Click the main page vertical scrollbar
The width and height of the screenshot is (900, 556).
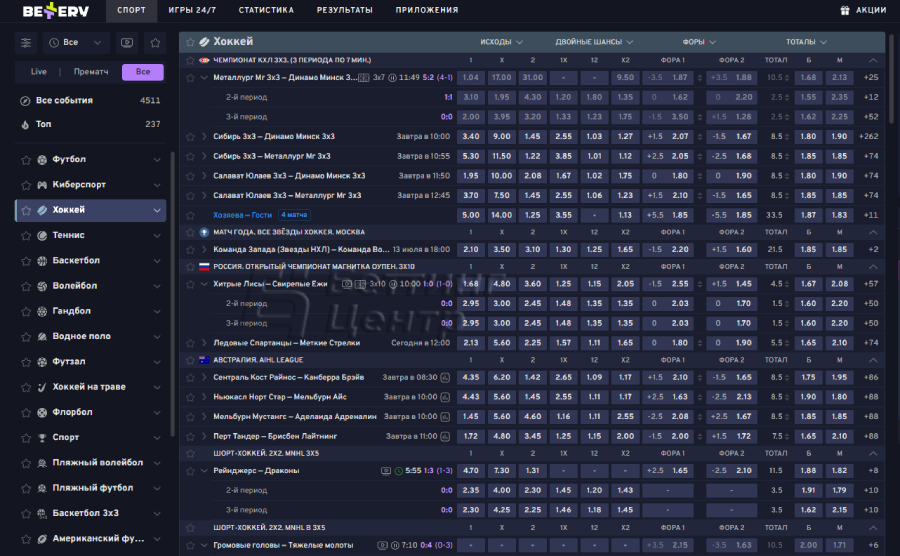click(891, 77)
